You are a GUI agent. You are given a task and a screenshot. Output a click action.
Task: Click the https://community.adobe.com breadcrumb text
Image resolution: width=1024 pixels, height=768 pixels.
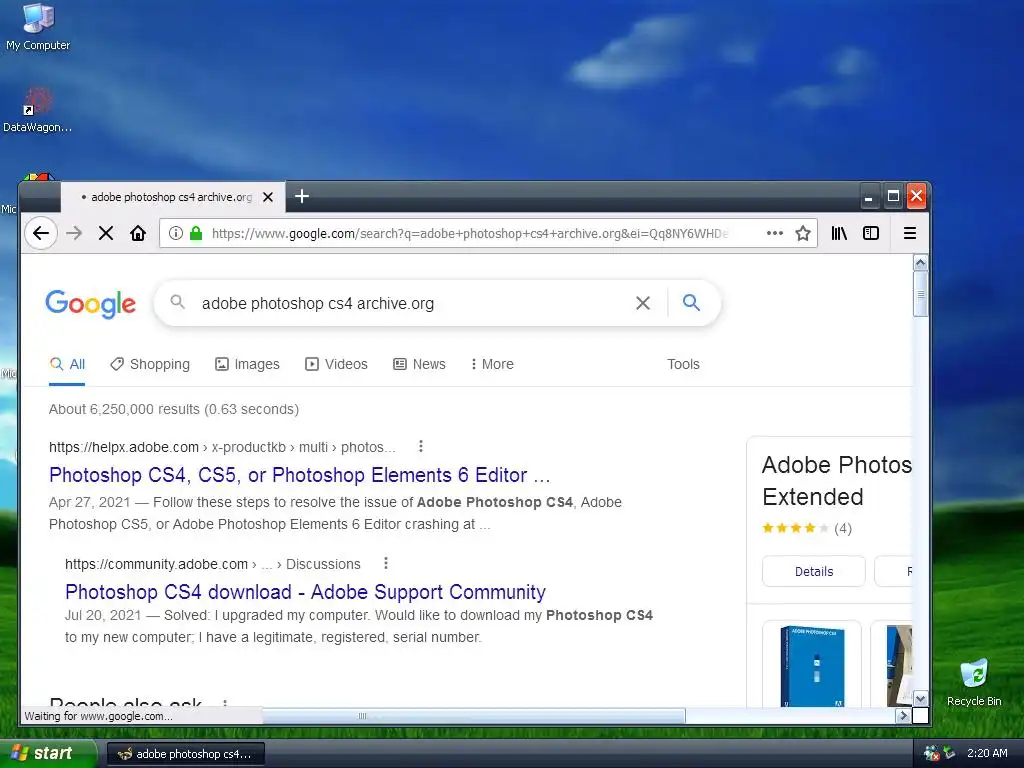[x=156, y=564]
